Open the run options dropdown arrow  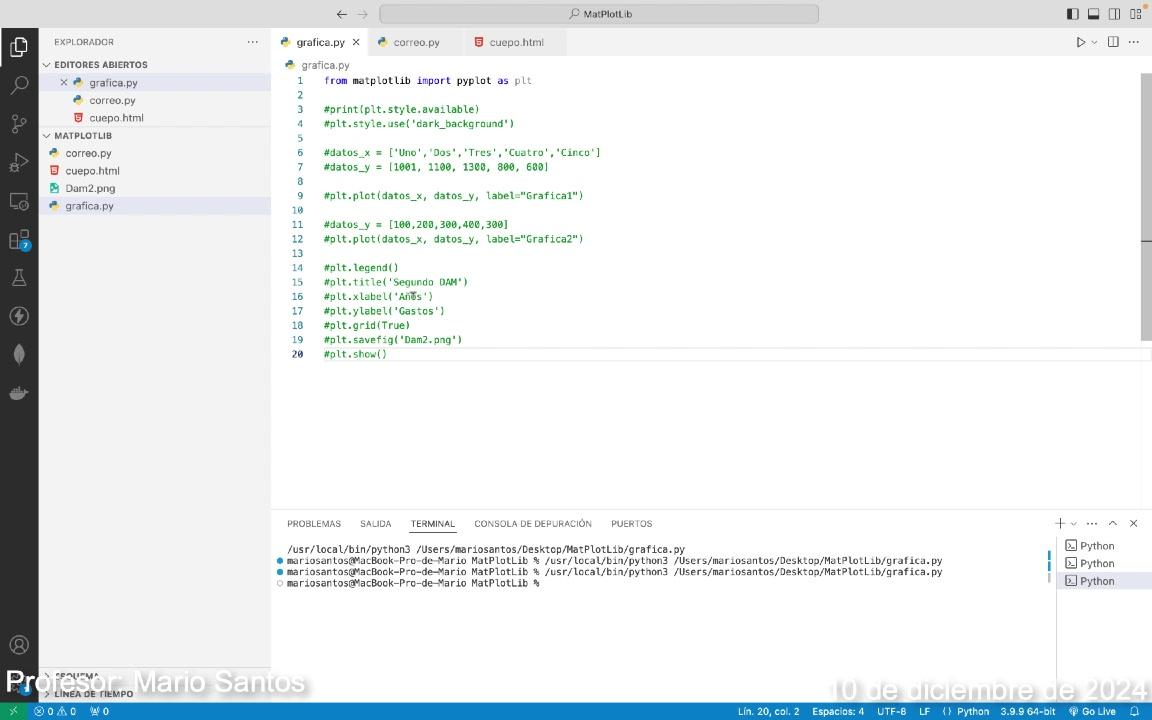tap(1094, 42)
